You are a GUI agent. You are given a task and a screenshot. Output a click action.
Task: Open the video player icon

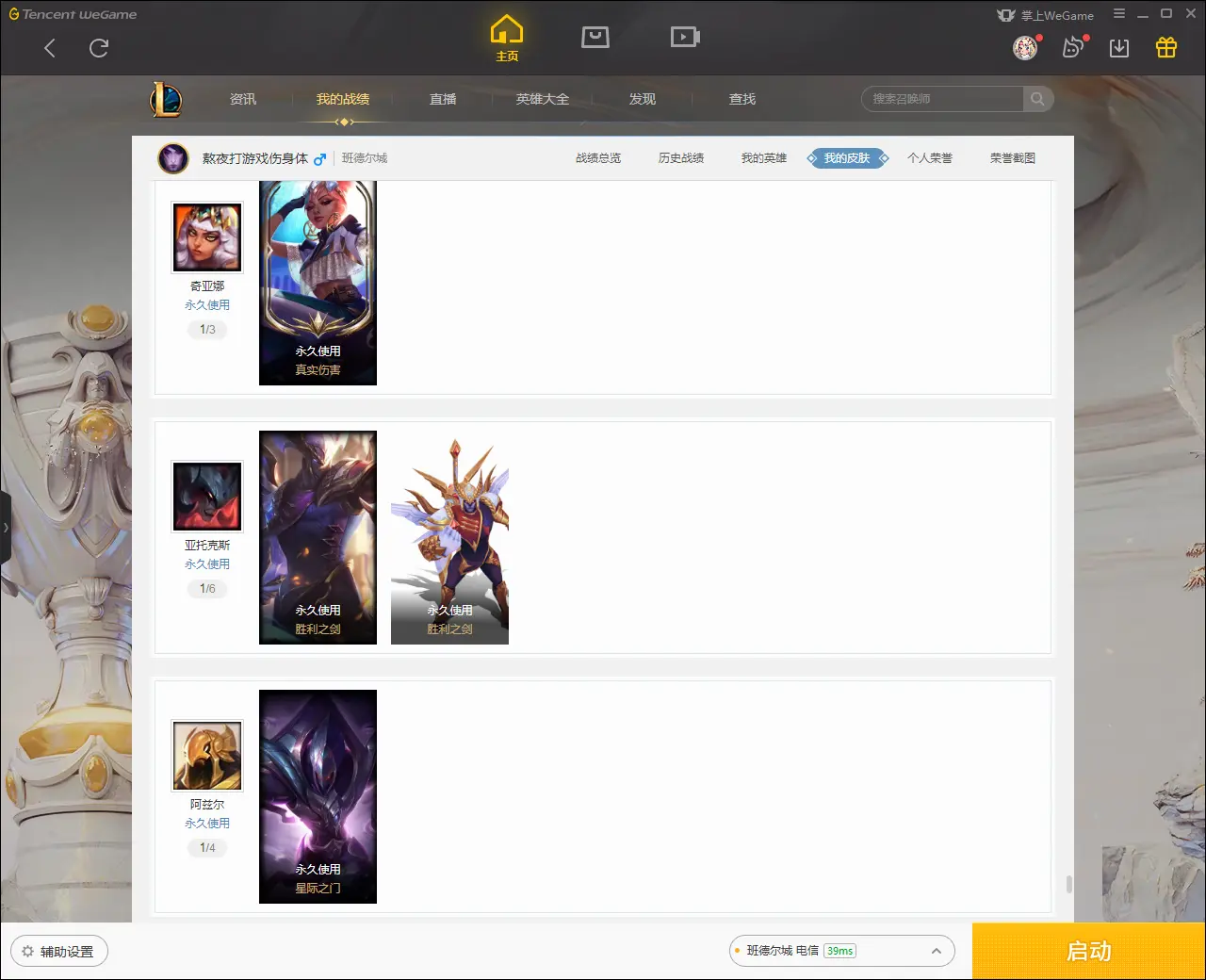[685, 37]
